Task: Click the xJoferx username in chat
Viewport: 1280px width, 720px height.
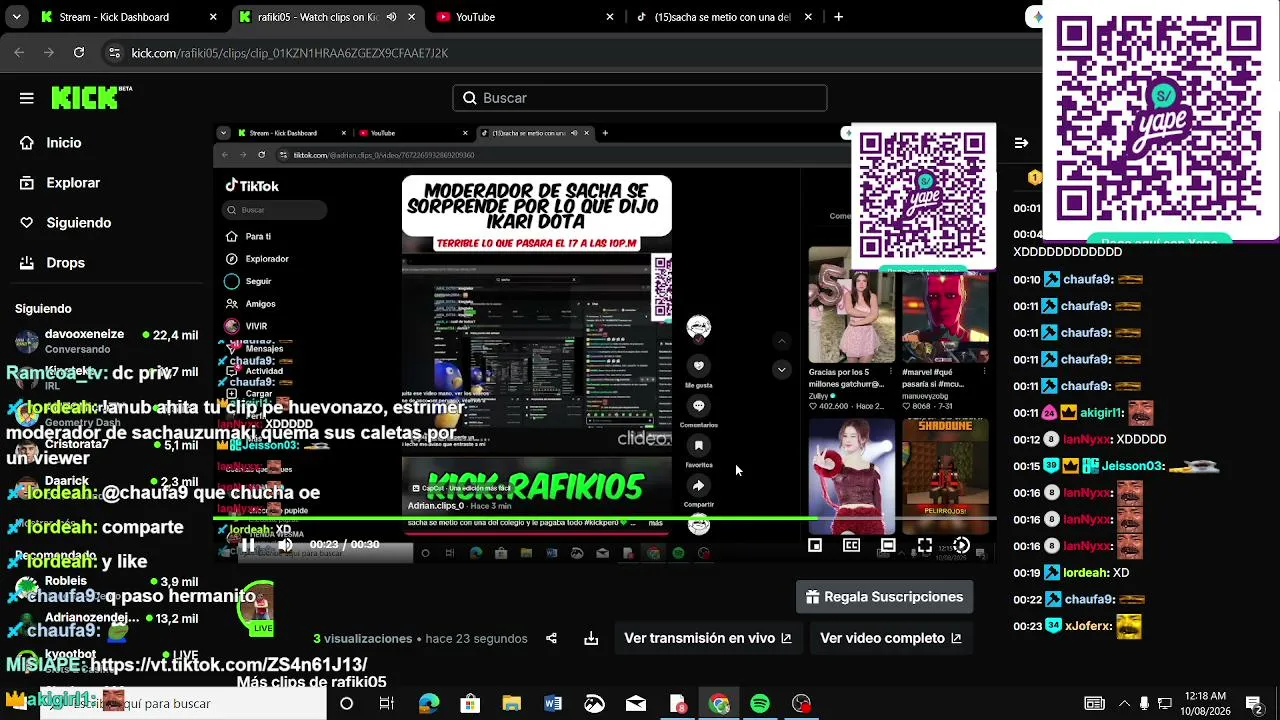Action: pyautogui.click(x=1088, y=626)
